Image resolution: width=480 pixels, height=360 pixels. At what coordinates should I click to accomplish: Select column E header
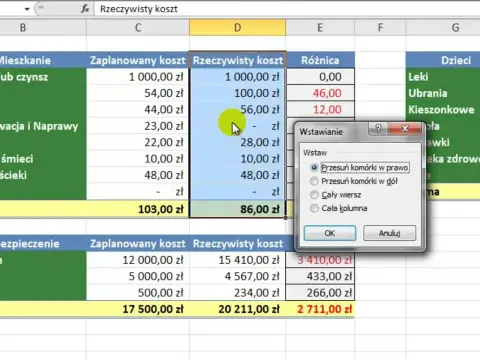pos(320,27)
